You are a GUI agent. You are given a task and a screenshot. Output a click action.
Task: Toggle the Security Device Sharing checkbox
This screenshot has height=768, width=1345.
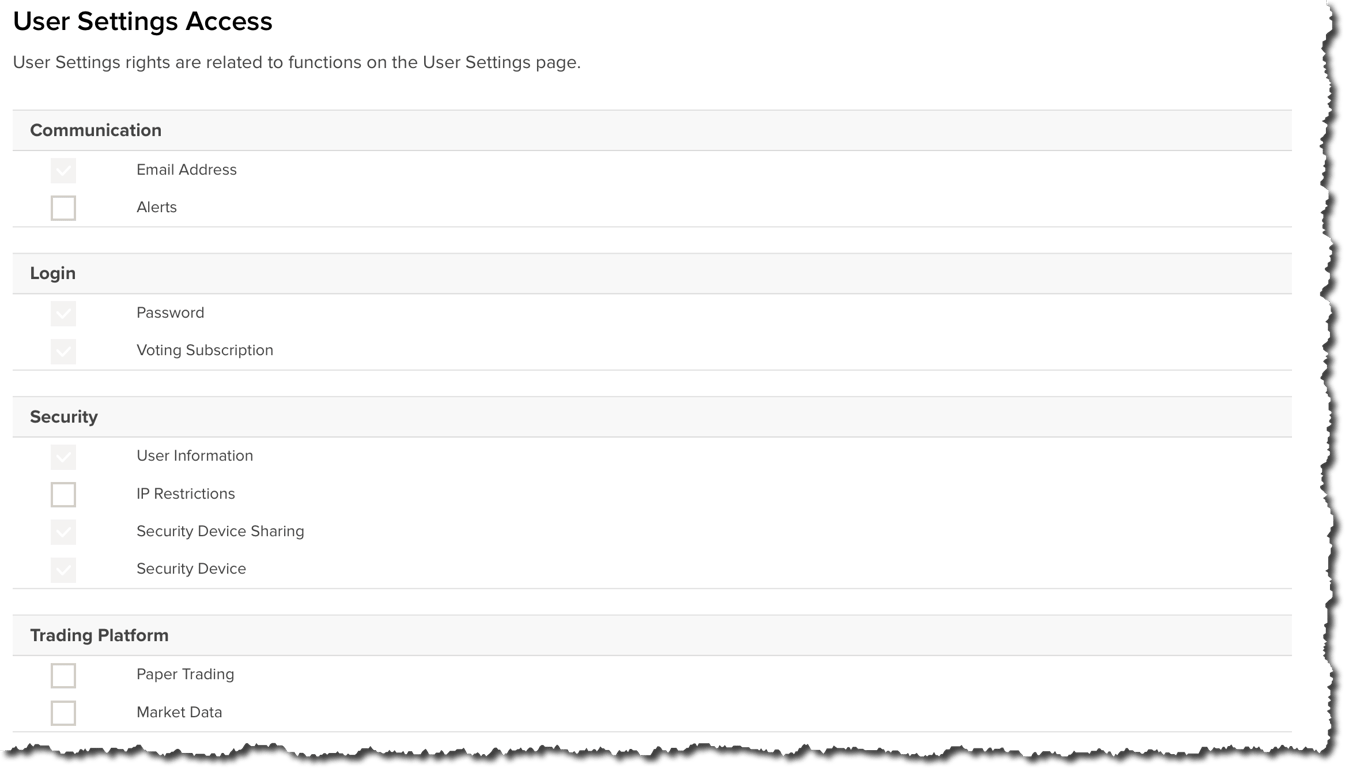point(63,532)
